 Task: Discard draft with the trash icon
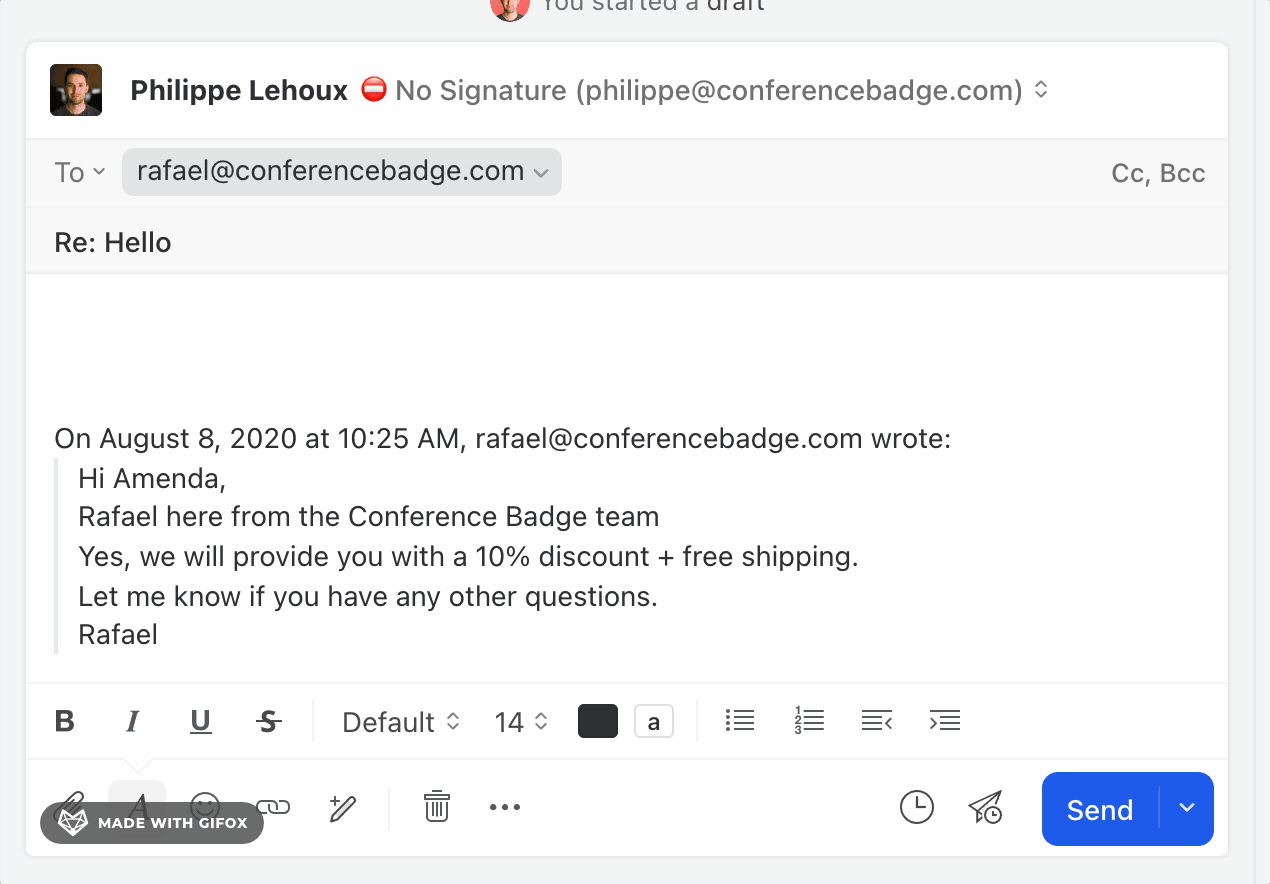[x=436, y=806]
